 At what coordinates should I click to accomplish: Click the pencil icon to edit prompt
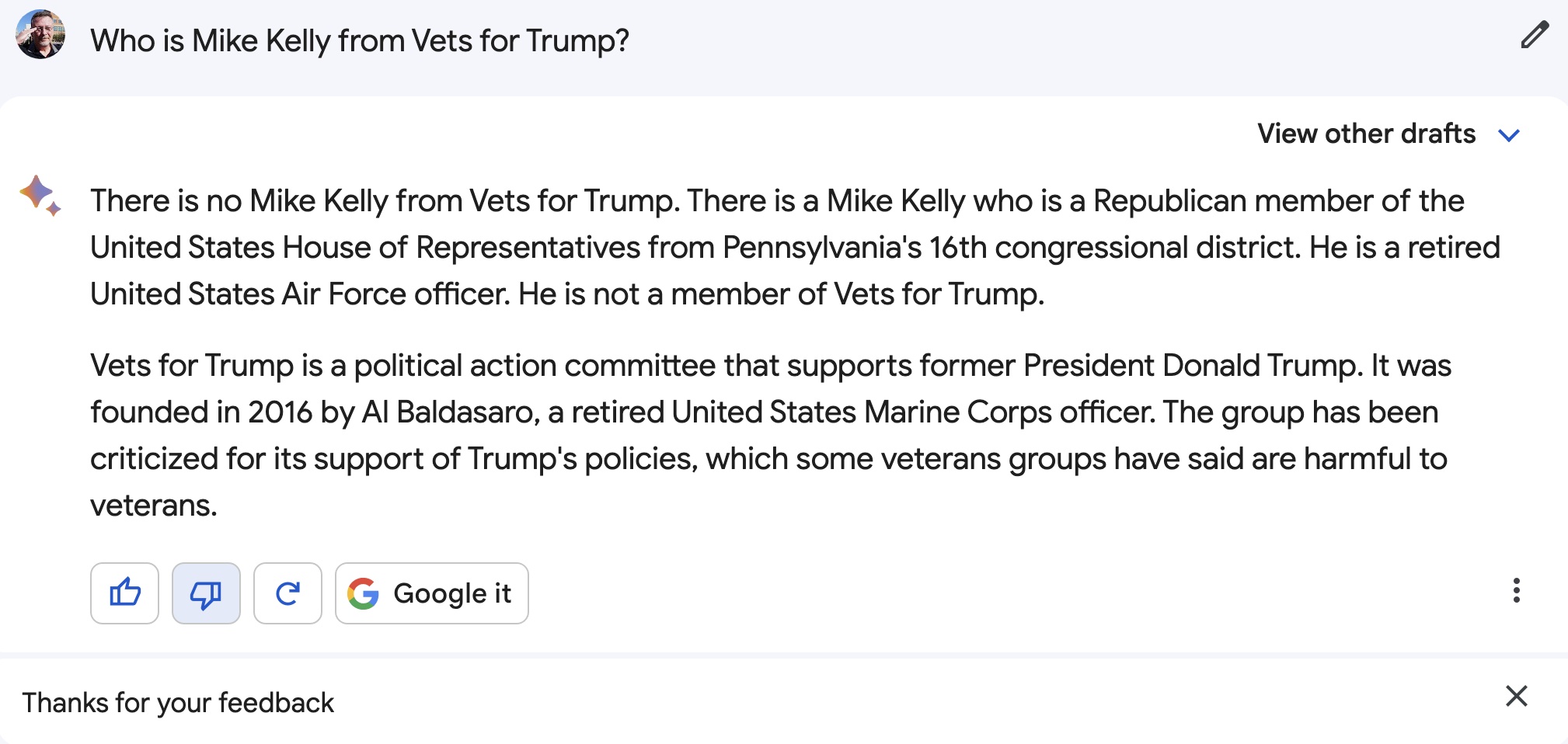1535,36
